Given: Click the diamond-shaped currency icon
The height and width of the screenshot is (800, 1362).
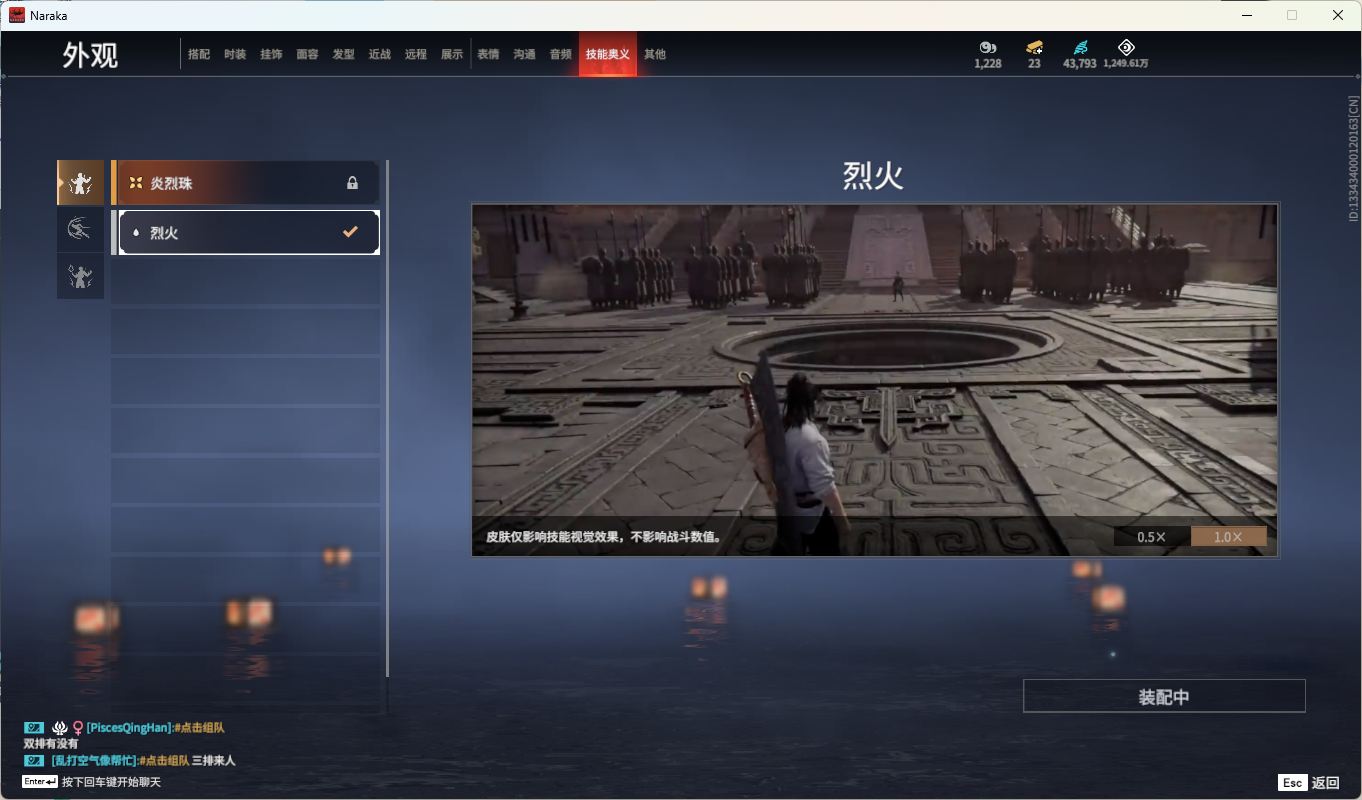Looking at the screenshot, I should pos(1126,47).
